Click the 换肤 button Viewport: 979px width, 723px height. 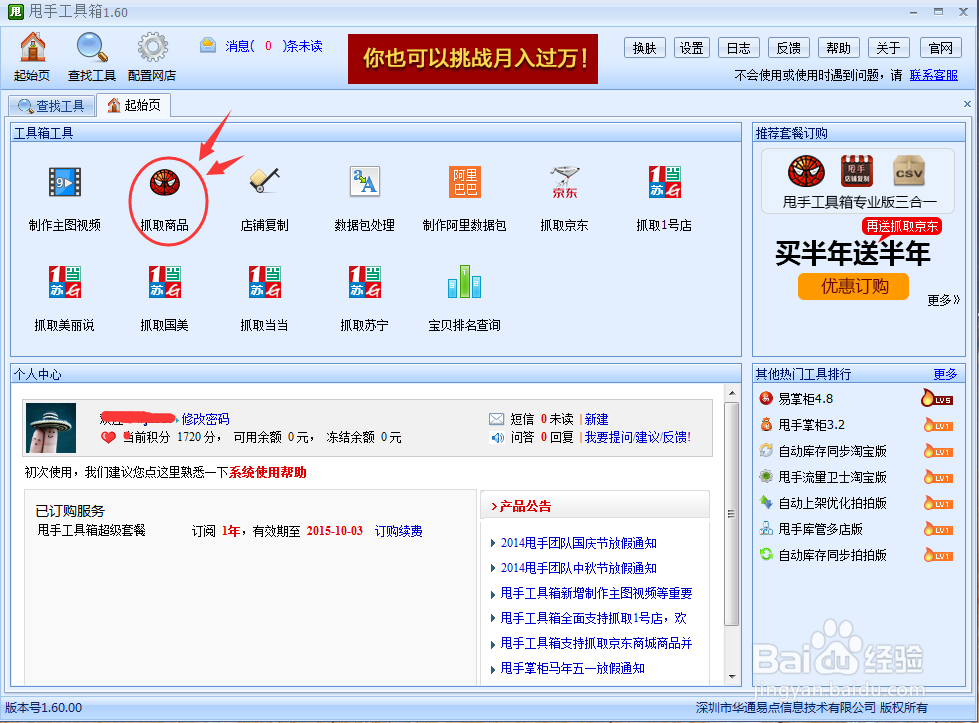click(644, 47)
